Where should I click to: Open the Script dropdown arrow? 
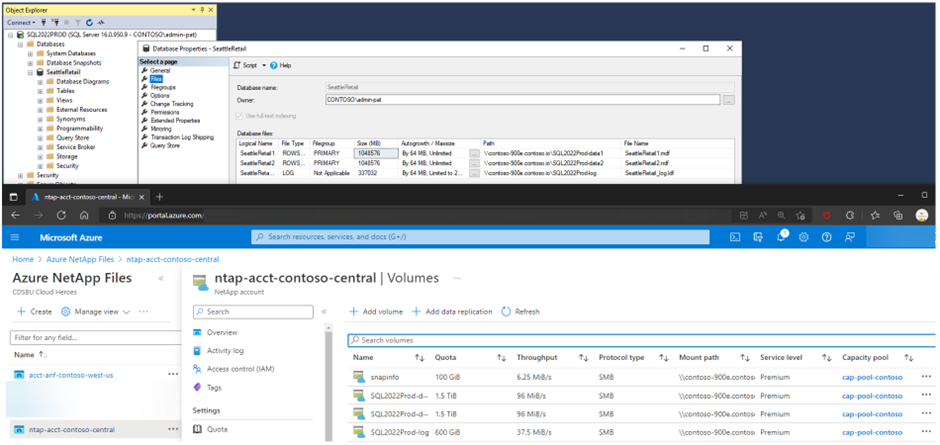tap(264, 65)
